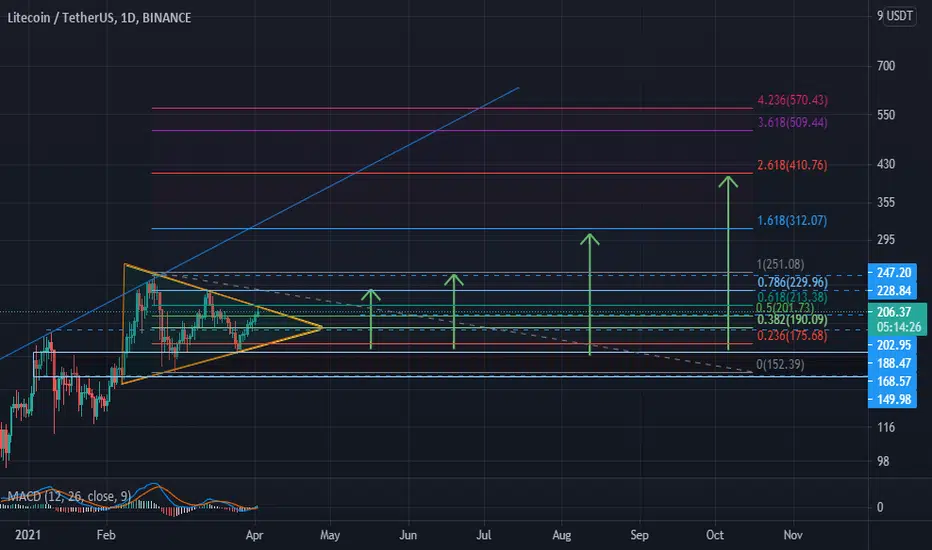Screen dimensions: 932x550
Task: Click the 247.20 price tag on axis
Action: click(892, 272)
